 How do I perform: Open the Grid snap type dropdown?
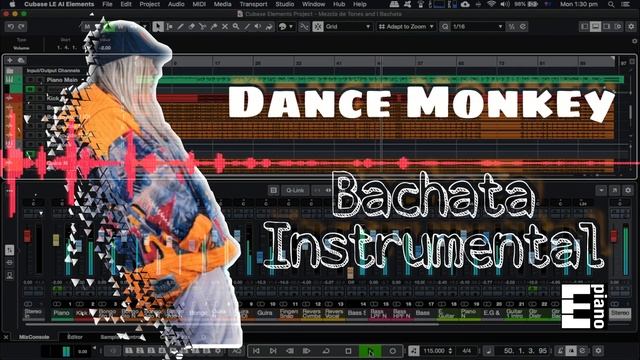[x=348, y=27]
